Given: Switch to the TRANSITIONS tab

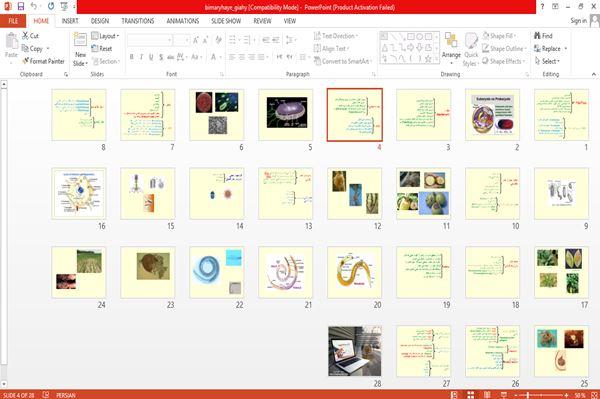Looking at the screenshot, I should (138, 21).
